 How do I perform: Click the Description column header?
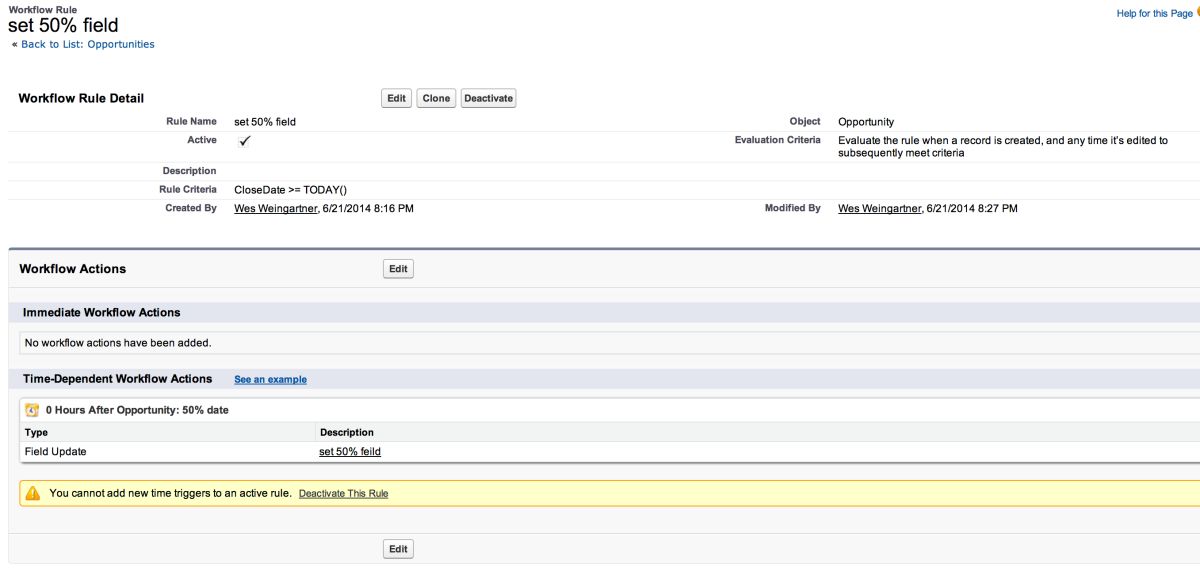coord(347,433)
